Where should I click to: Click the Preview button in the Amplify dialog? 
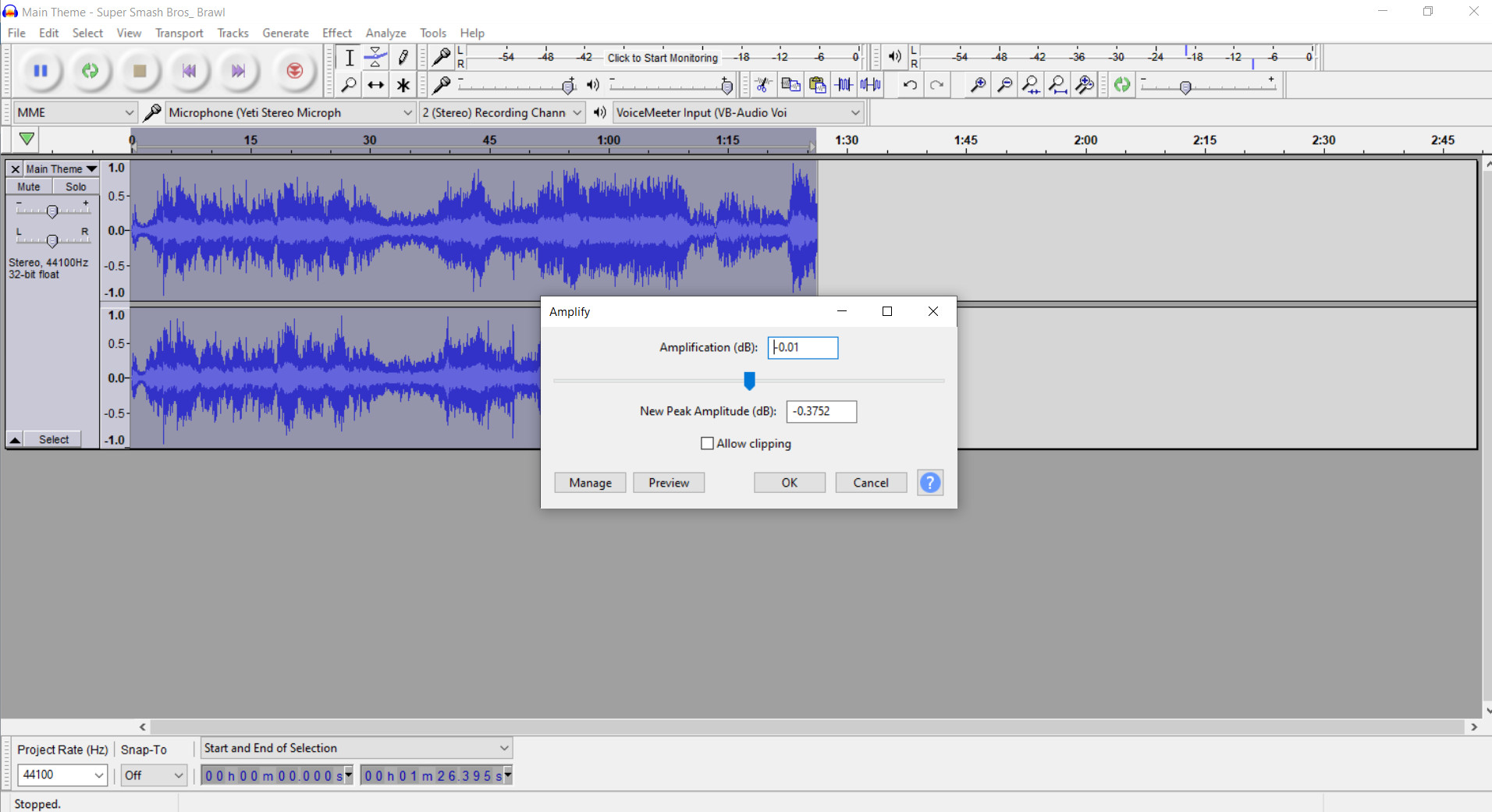coord(669,482)
